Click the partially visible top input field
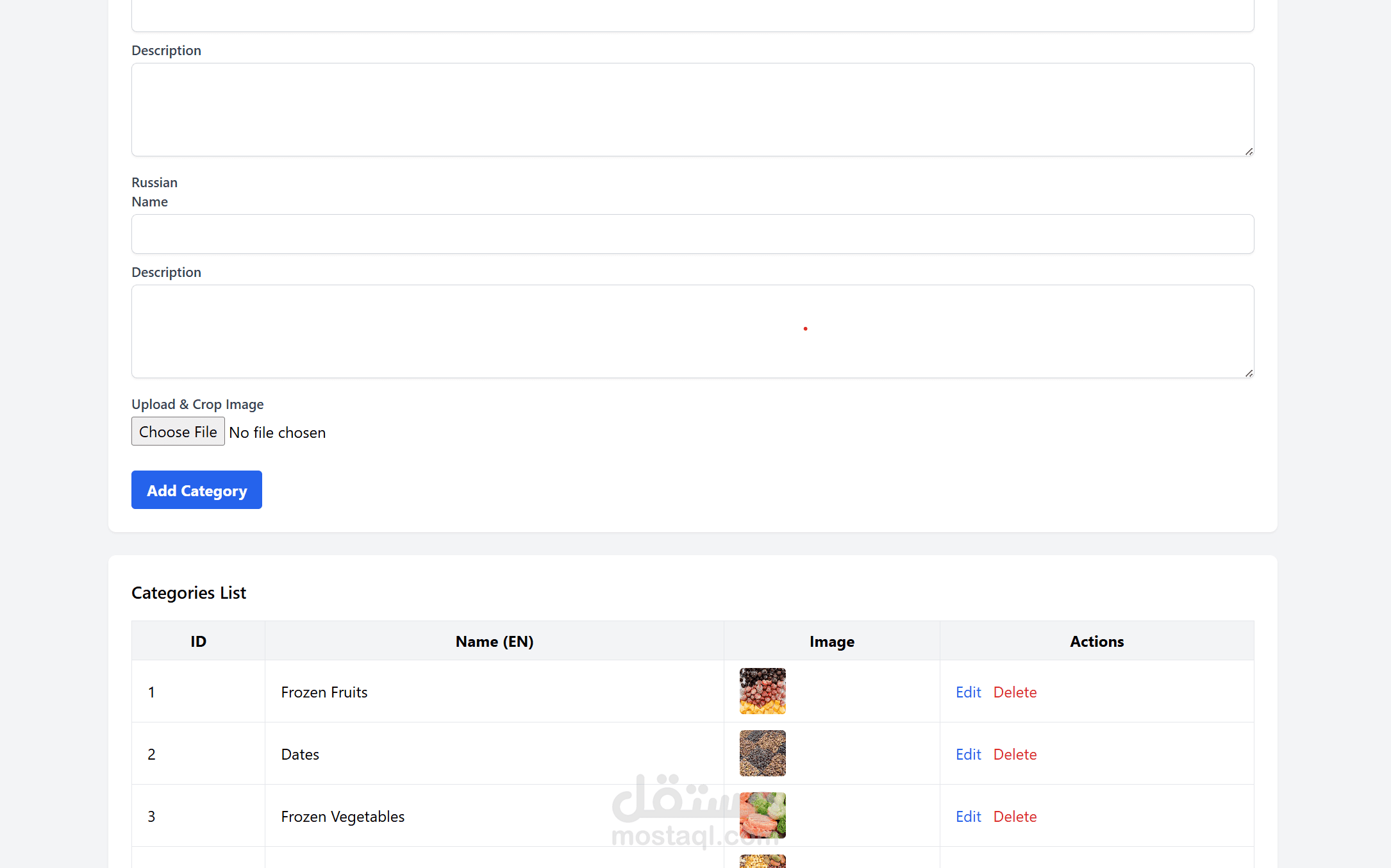 [692, 16]
